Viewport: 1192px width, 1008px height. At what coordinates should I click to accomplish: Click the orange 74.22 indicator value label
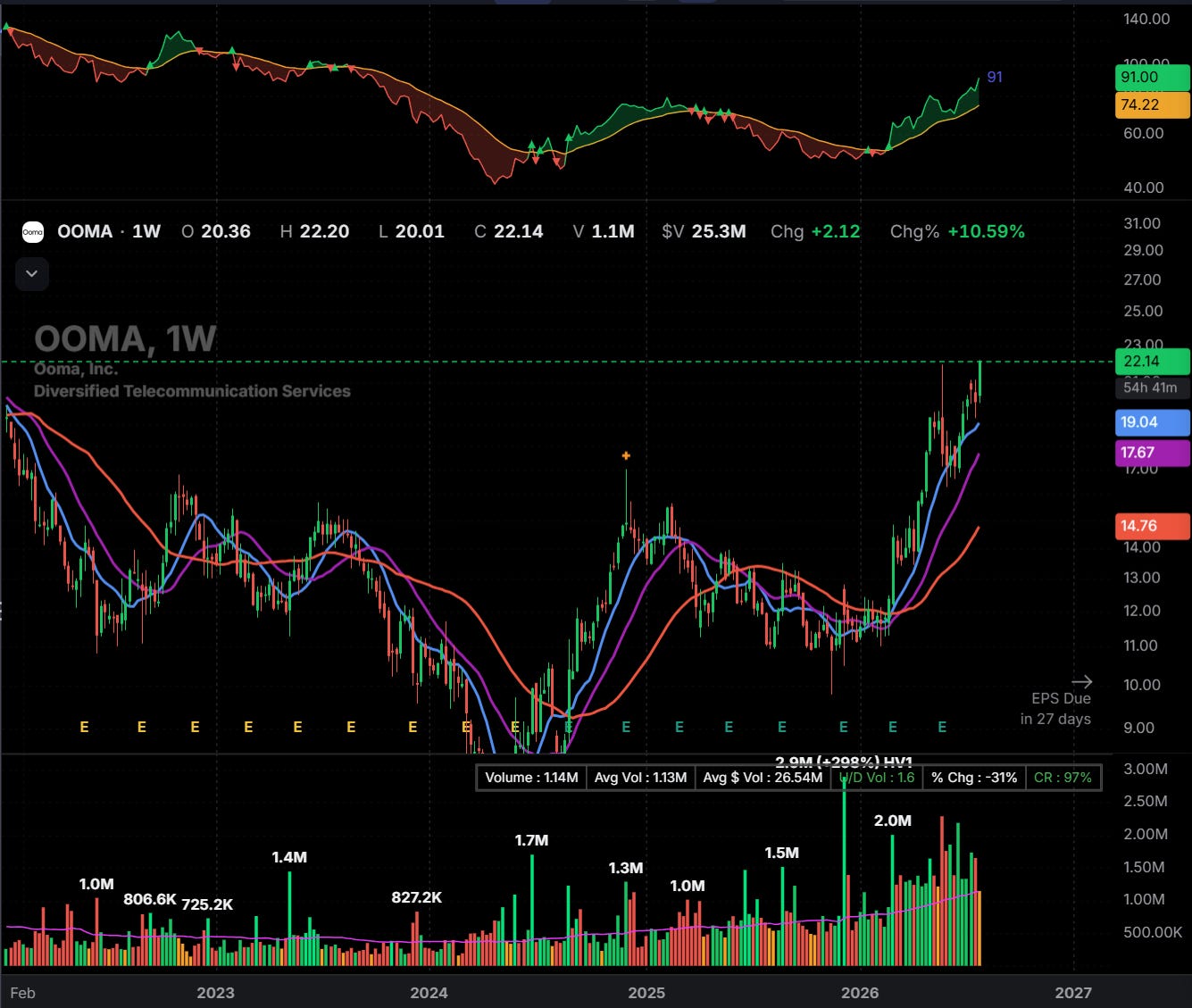(1152, 104)
